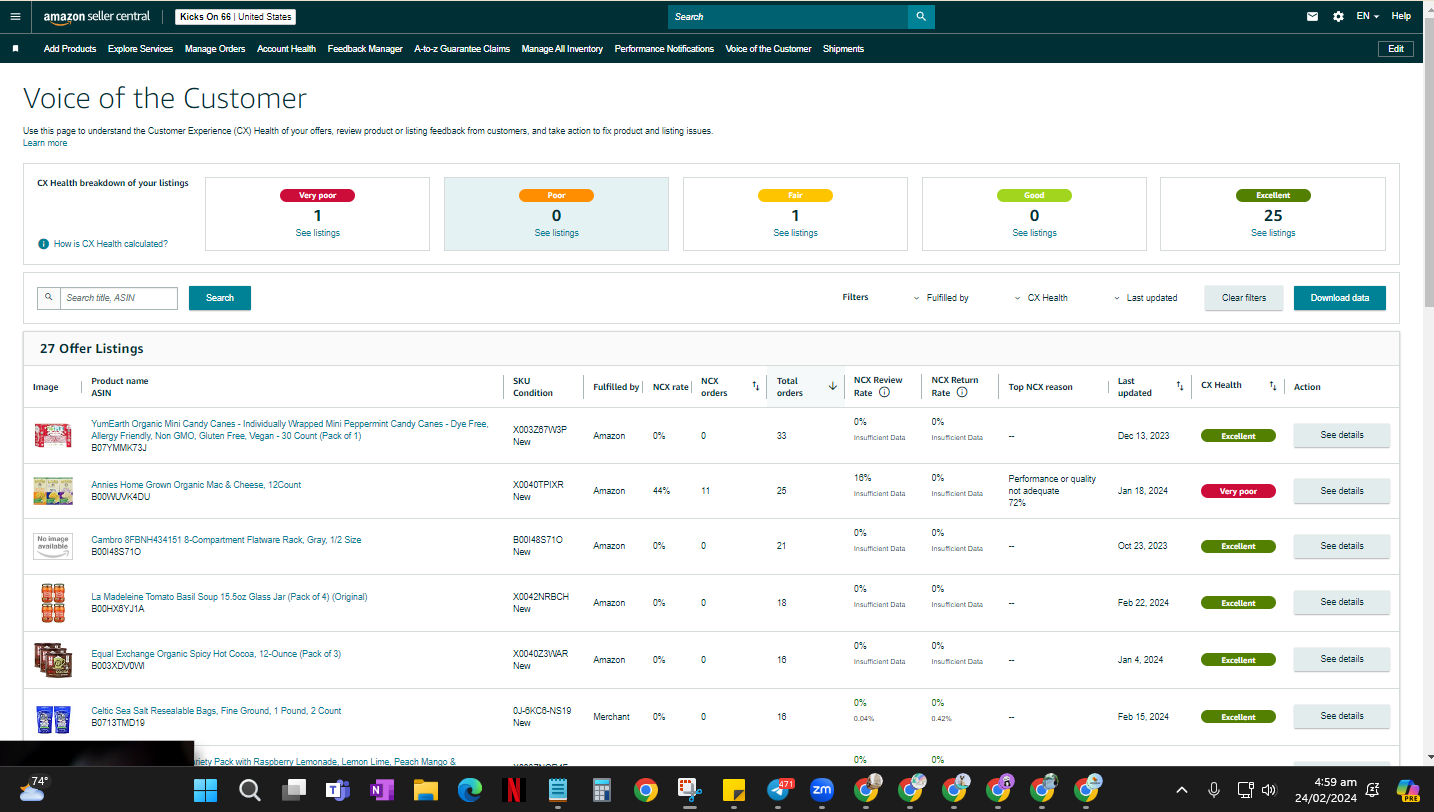Viewport: 1434px width, 812px height.
Task: Open Manage All Inventory
Action: point(562,49)
